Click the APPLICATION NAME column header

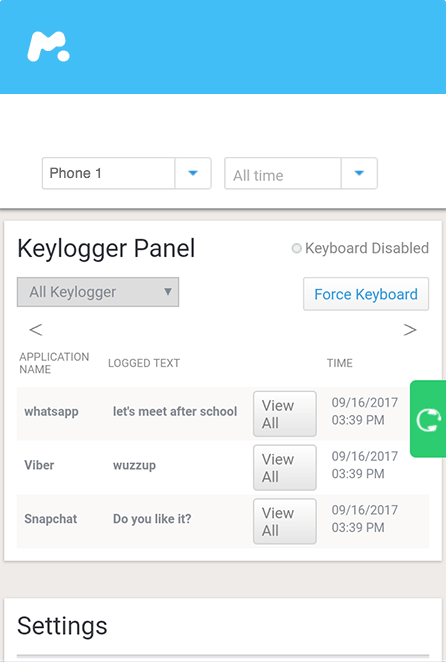pyautogui.click(x=54, y=363)
